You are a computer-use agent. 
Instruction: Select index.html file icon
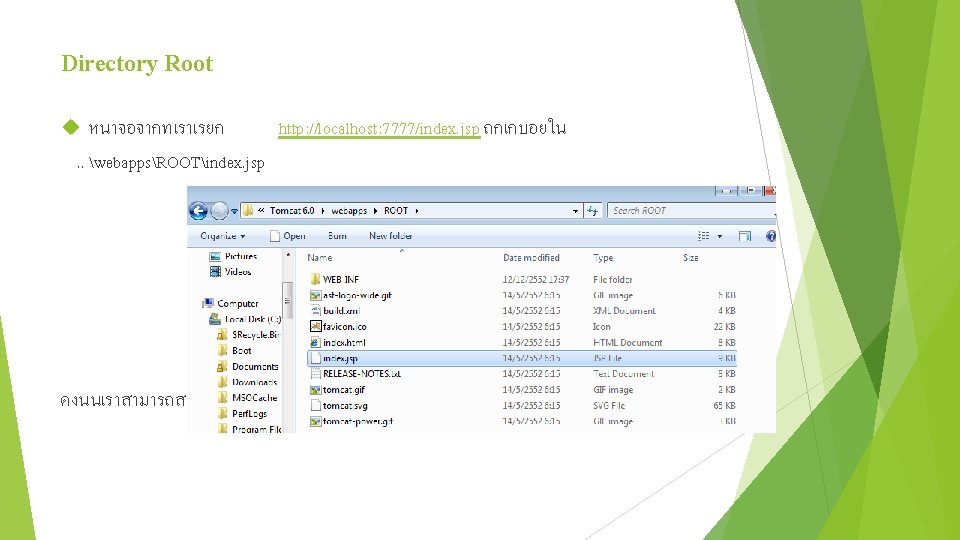pyautogui.click(x=315, y=342)
